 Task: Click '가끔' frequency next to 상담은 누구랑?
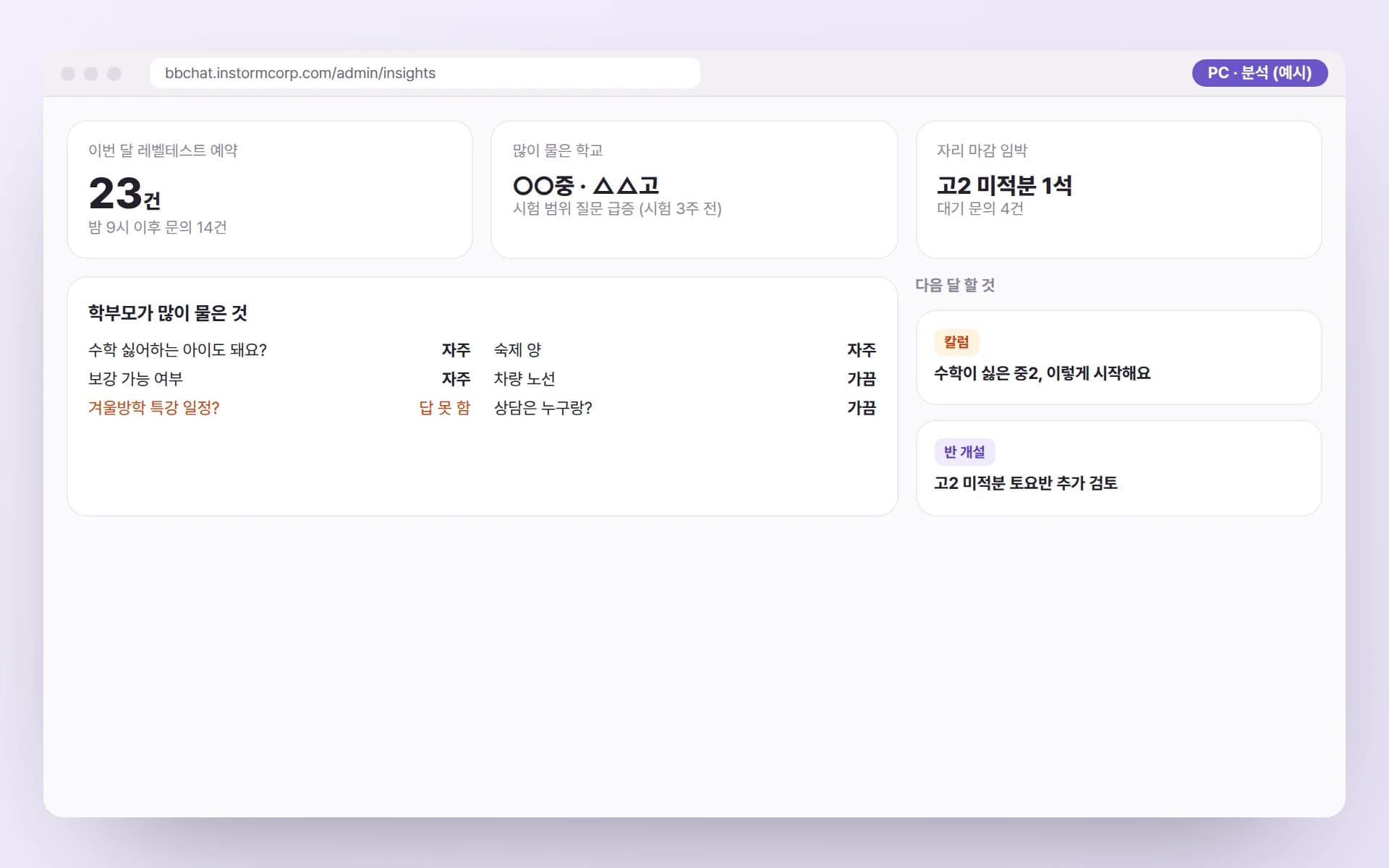coord(862,408)
